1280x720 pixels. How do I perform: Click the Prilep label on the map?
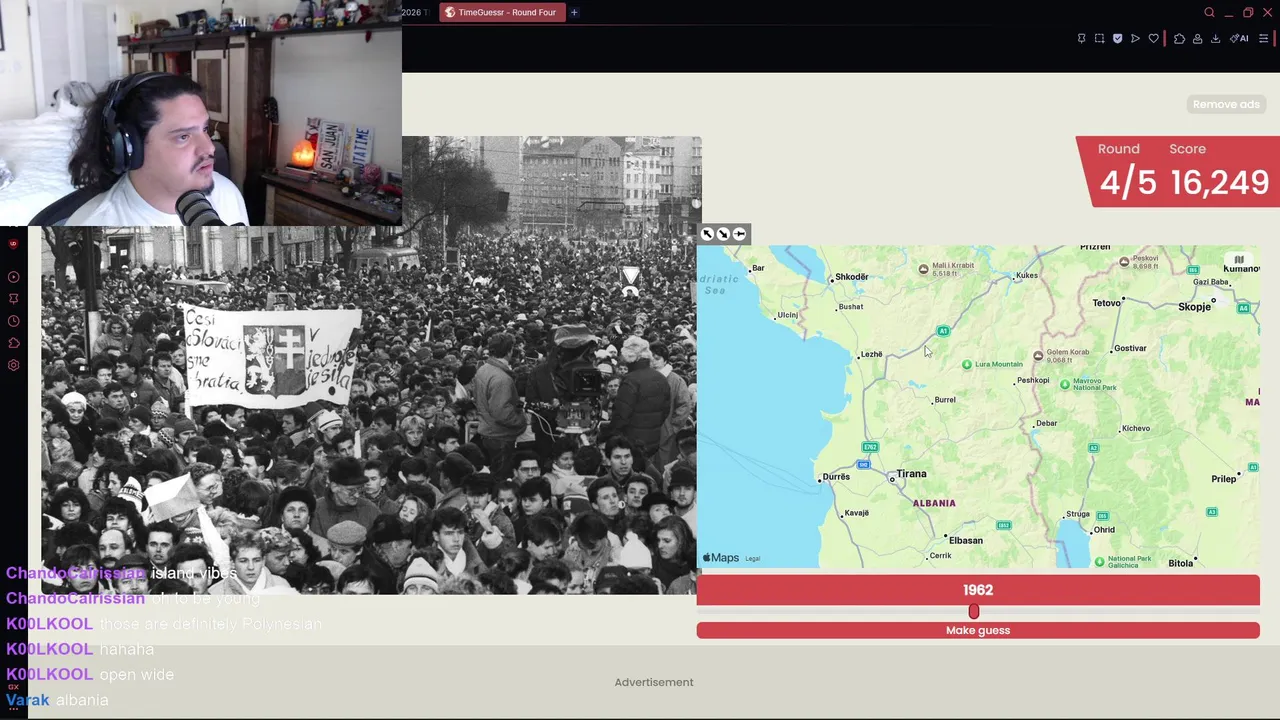click(x=1224, y=479)
